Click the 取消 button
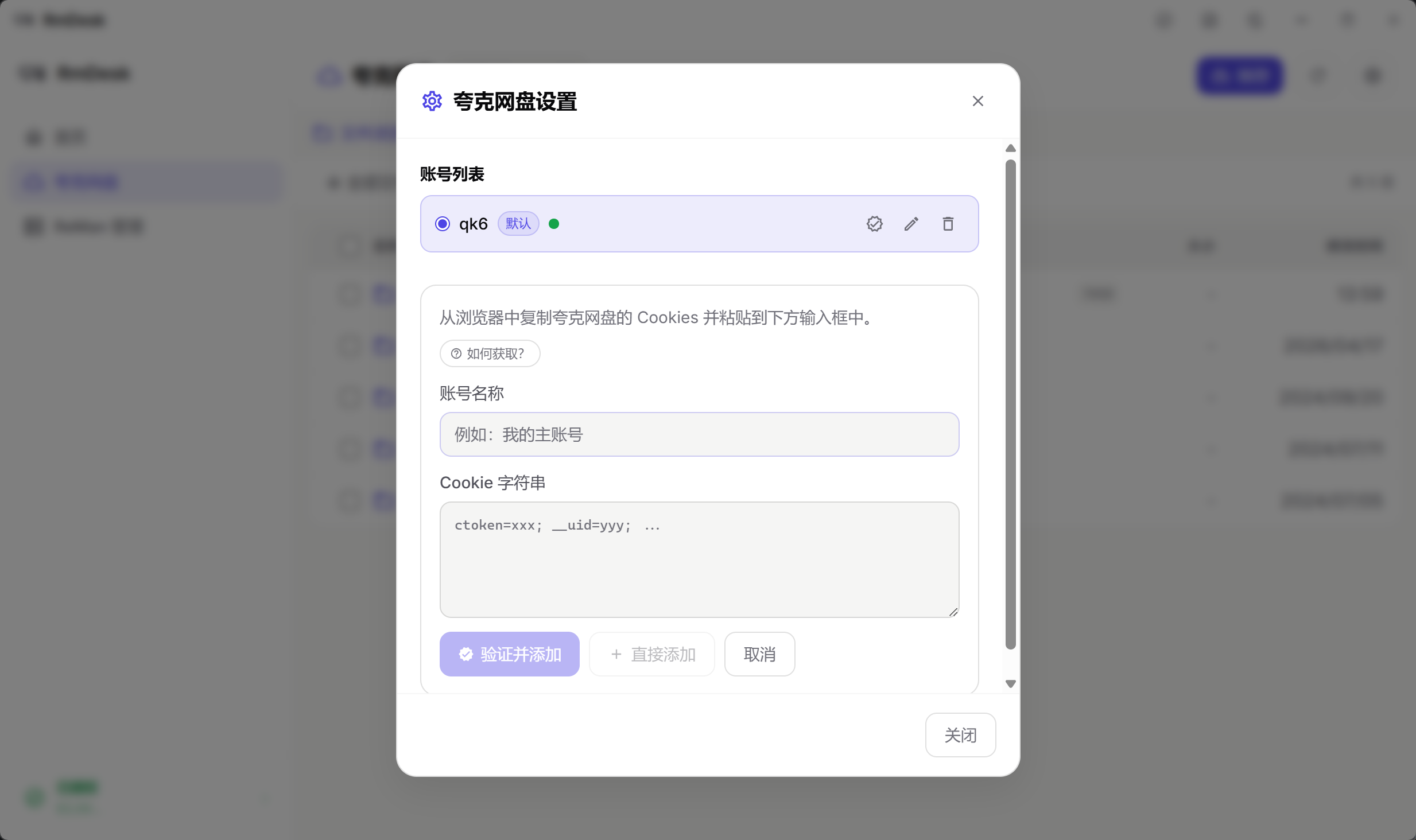Screen dimensions: 1416x840 (x=759, y=654)
